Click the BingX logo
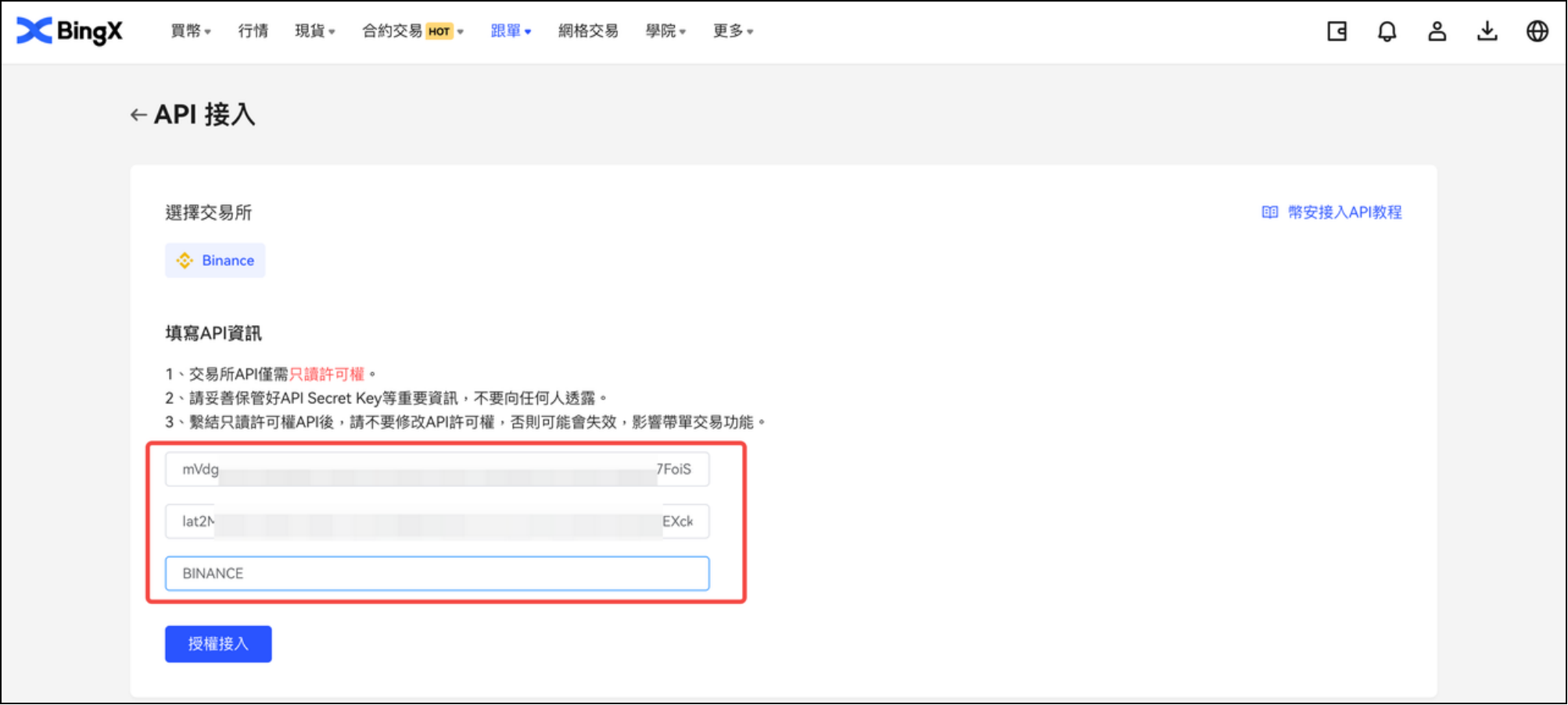Screen dimensions: 1568x705 [x=69, y=31]
